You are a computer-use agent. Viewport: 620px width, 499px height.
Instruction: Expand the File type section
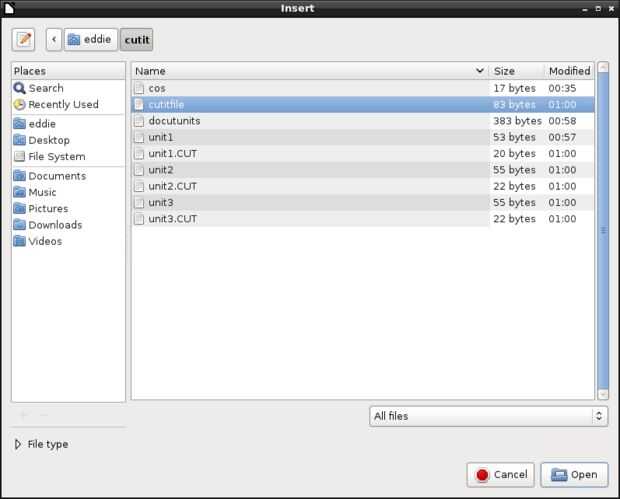pos(41,444)
